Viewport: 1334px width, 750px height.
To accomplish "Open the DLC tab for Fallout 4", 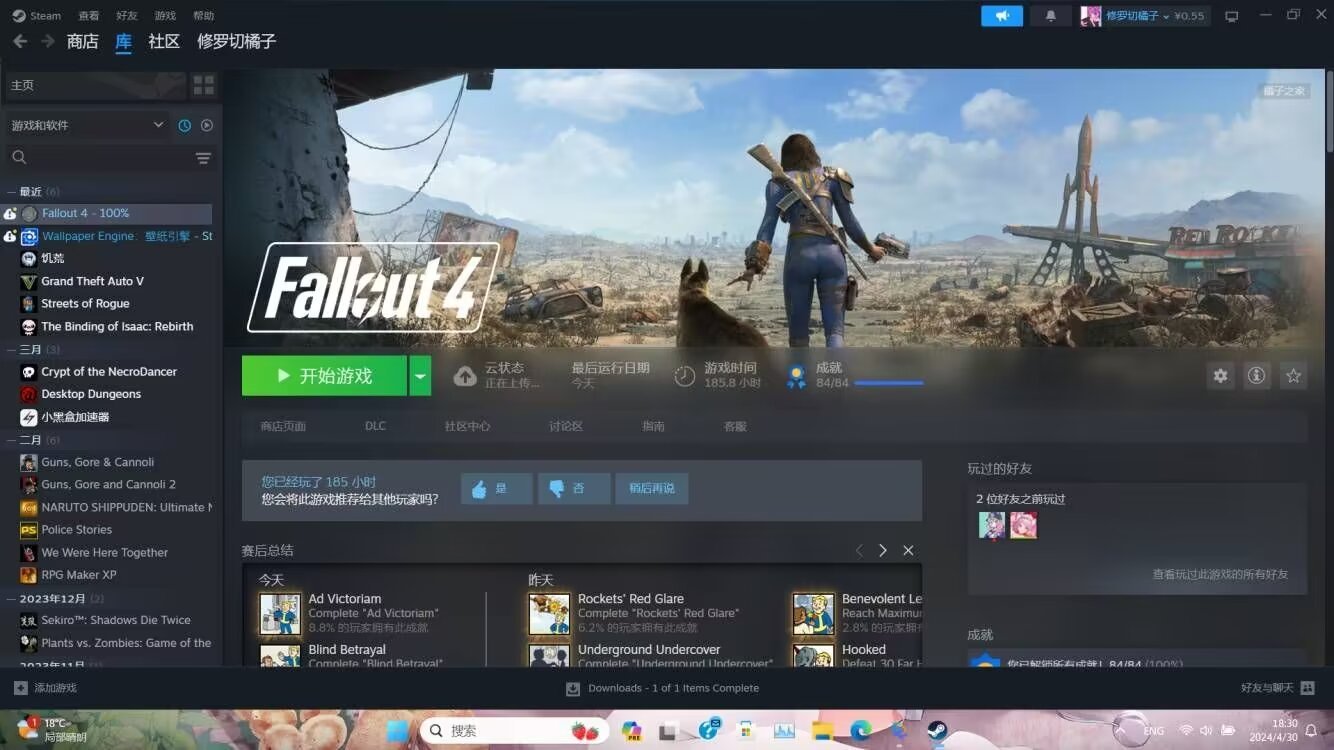I will 375,426.
